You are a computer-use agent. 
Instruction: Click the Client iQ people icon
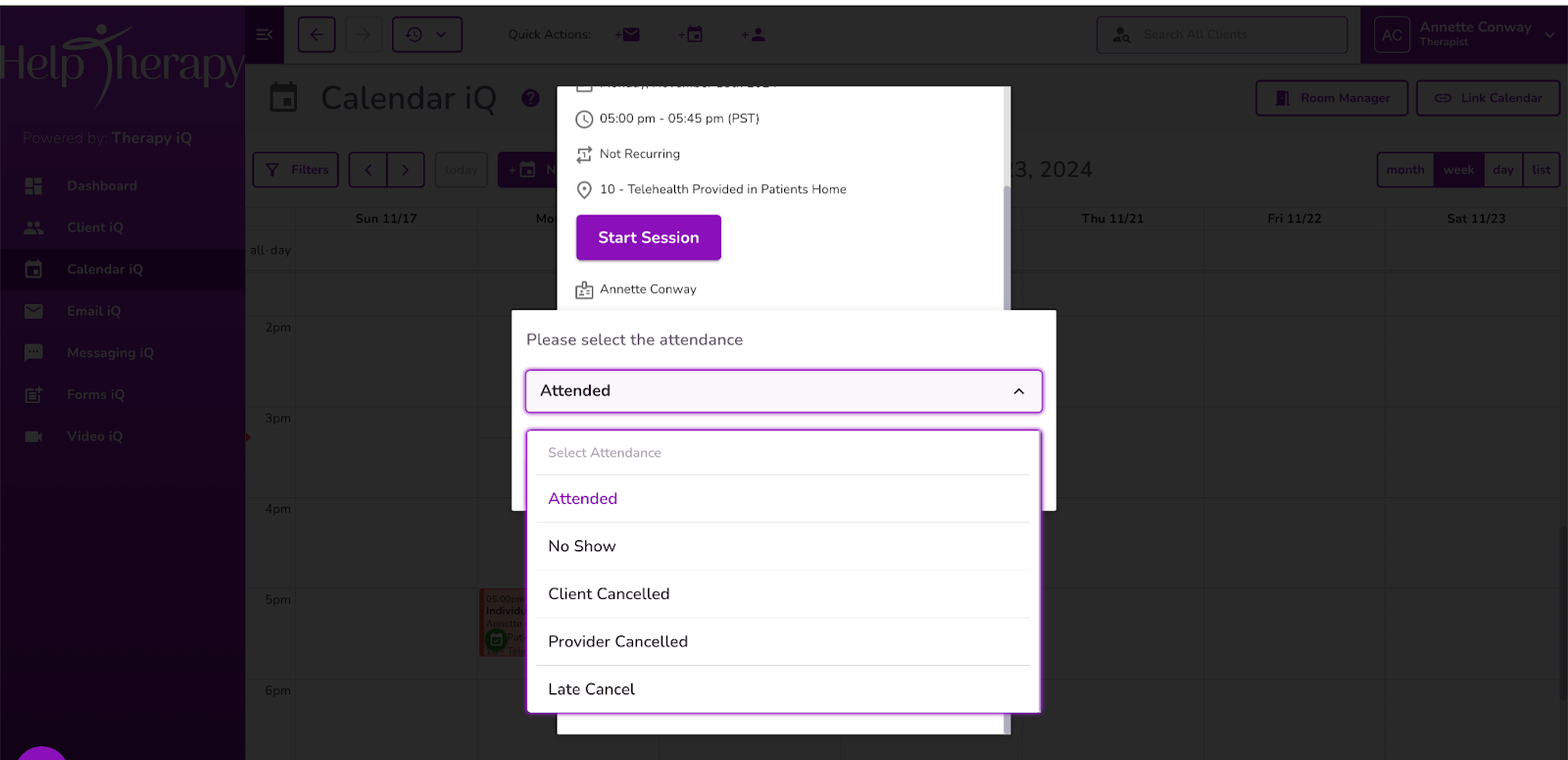click(33, 228)
